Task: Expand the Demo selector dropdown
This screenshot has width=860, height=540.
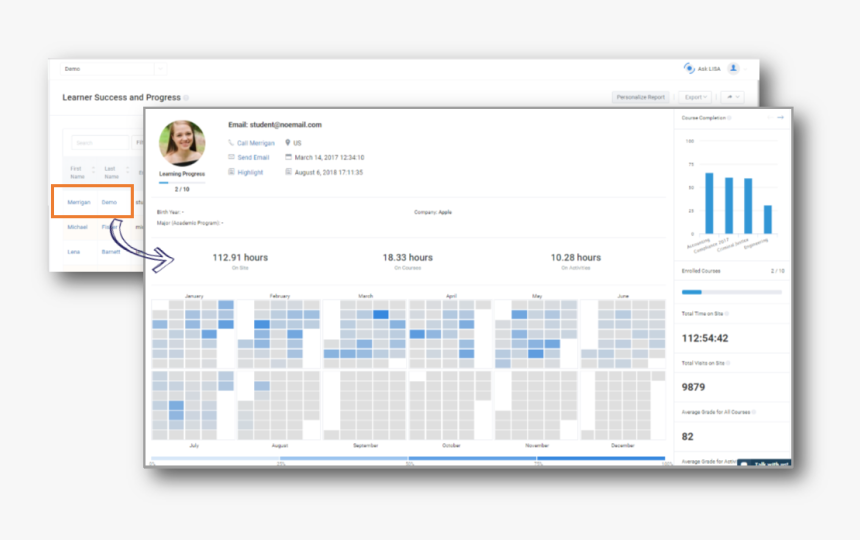Action: 159,69
